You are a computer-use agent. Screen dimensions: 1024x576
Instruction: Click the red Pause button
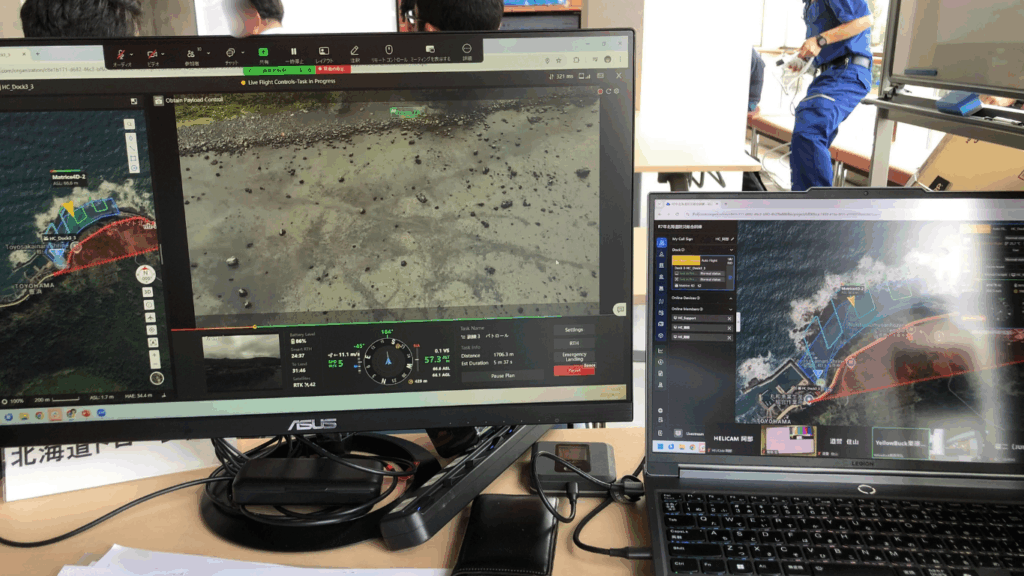coord(574,370)
